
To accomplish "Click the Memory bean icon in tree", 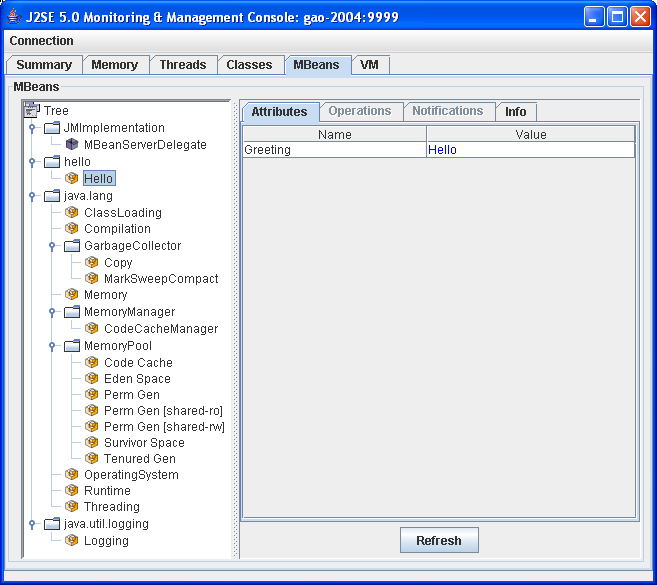I will pos(72,295).
